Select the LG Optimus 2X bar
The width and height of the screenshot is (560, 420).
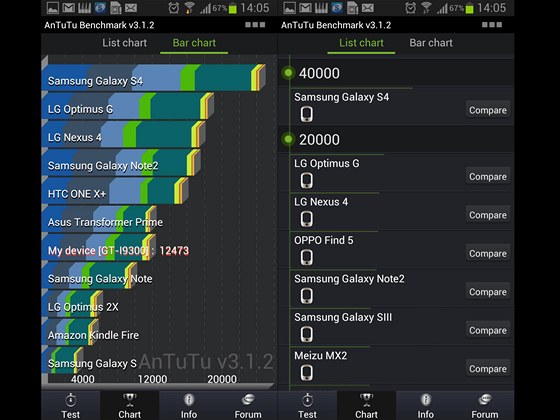pos(72,303)
